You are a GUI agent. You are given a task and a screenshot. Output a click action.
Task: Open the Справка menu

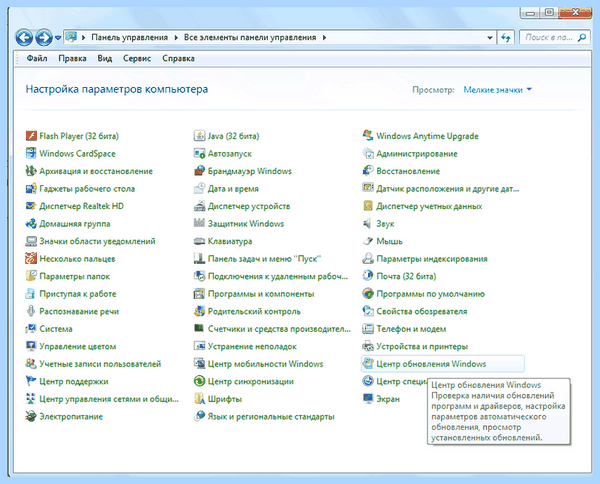(178, 59)
